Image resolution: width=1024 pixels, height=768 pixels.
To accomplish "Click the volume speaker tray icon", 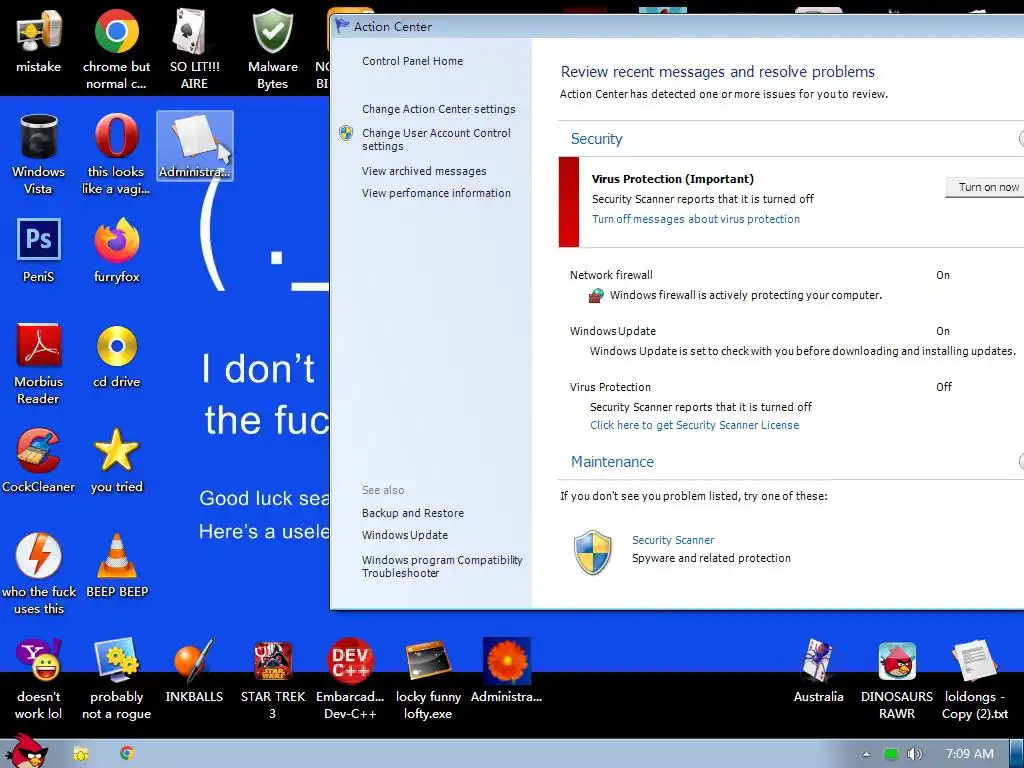I will tap(914, 754).
